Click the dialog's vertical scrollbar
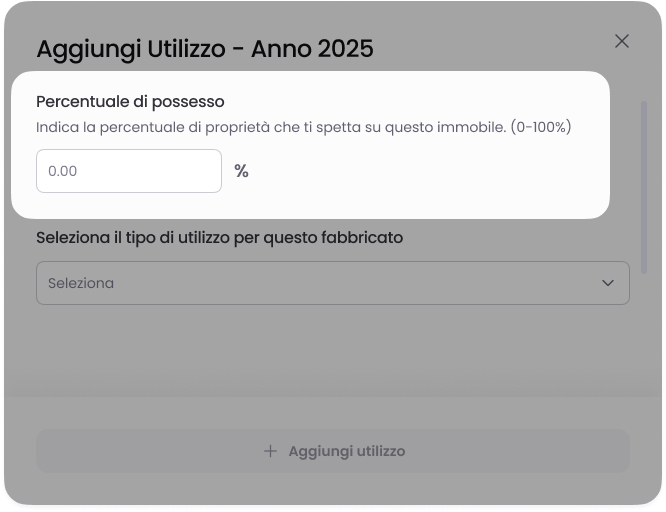This screenshot has width=666, height=512. [x=645, y=180]
